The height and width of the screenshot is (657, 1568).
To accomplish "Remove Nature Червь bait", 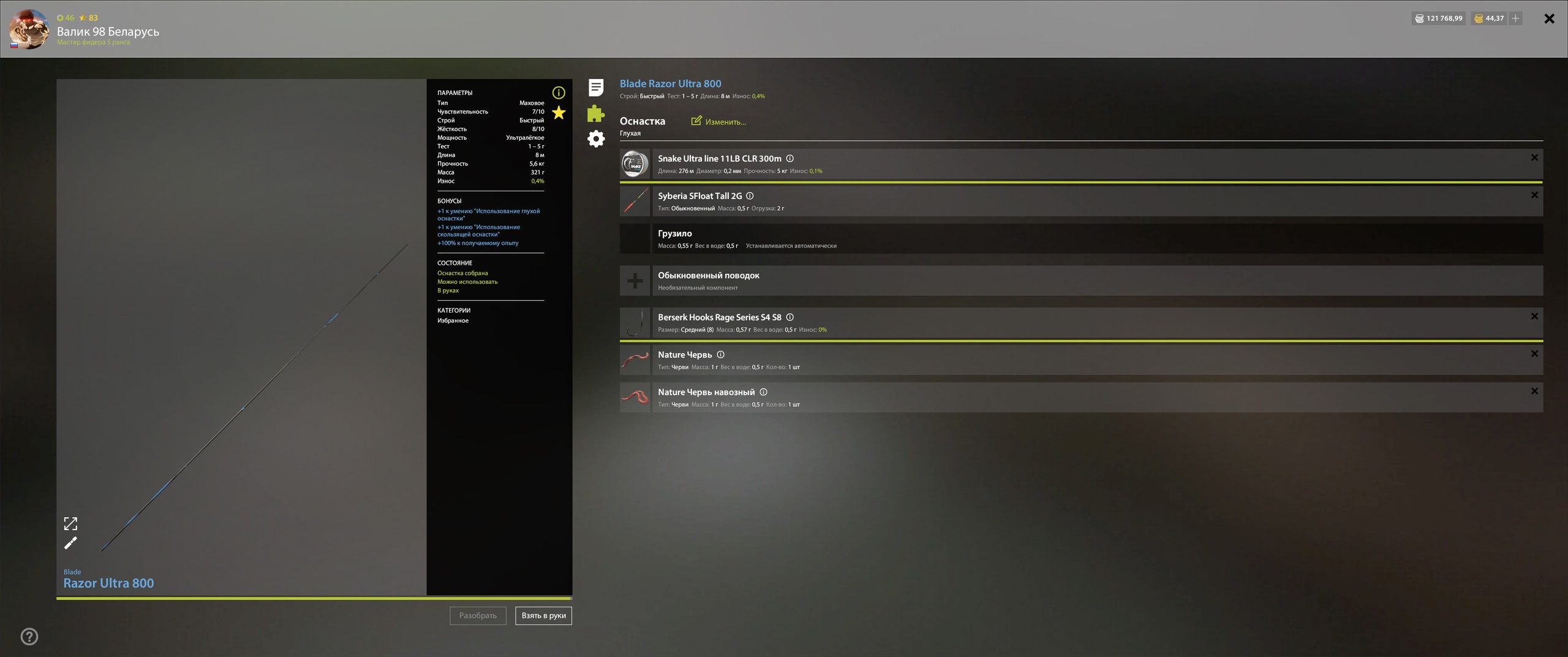I will [1534, 354].
